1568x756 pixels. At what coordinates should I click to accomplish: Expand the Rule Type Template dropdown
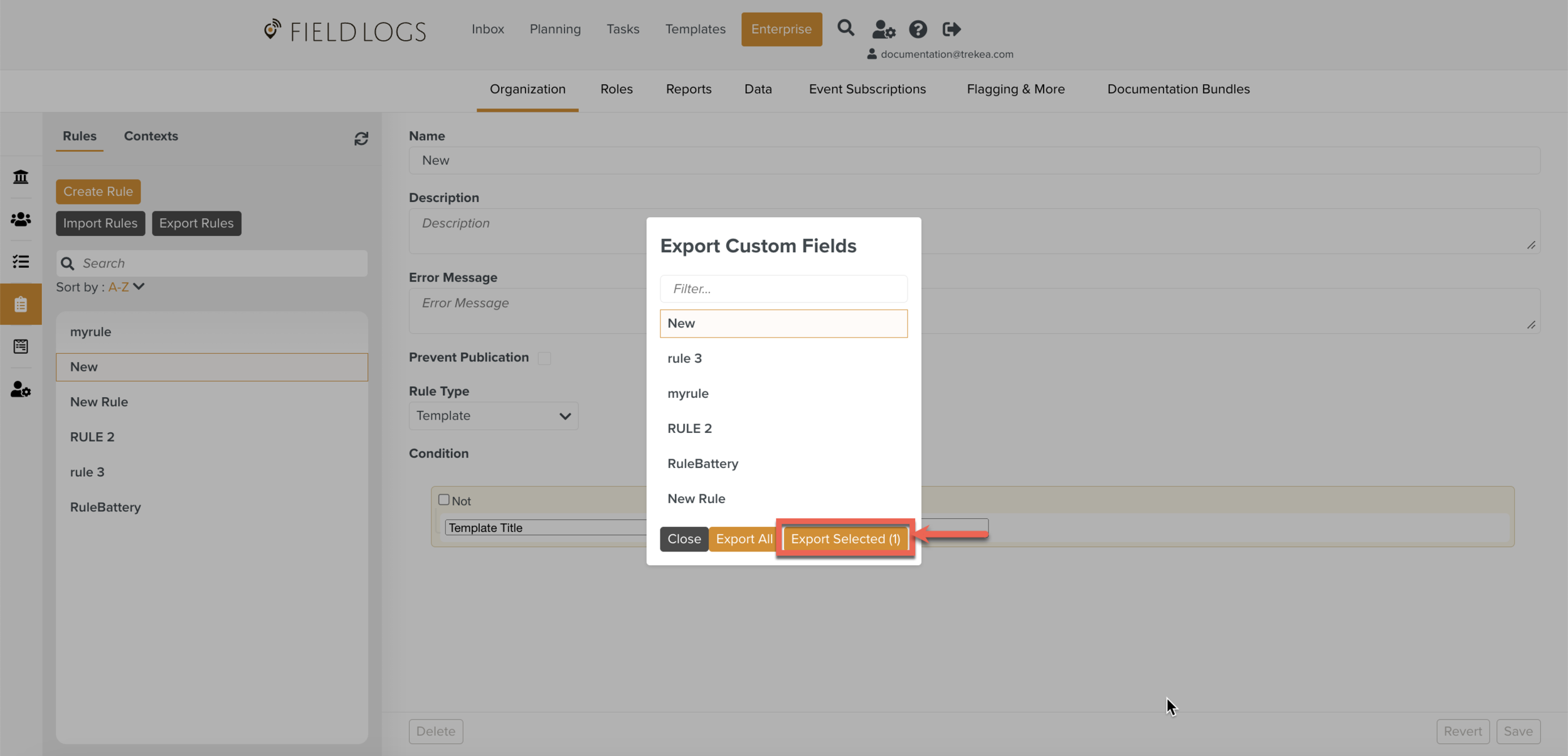[493, 416]
